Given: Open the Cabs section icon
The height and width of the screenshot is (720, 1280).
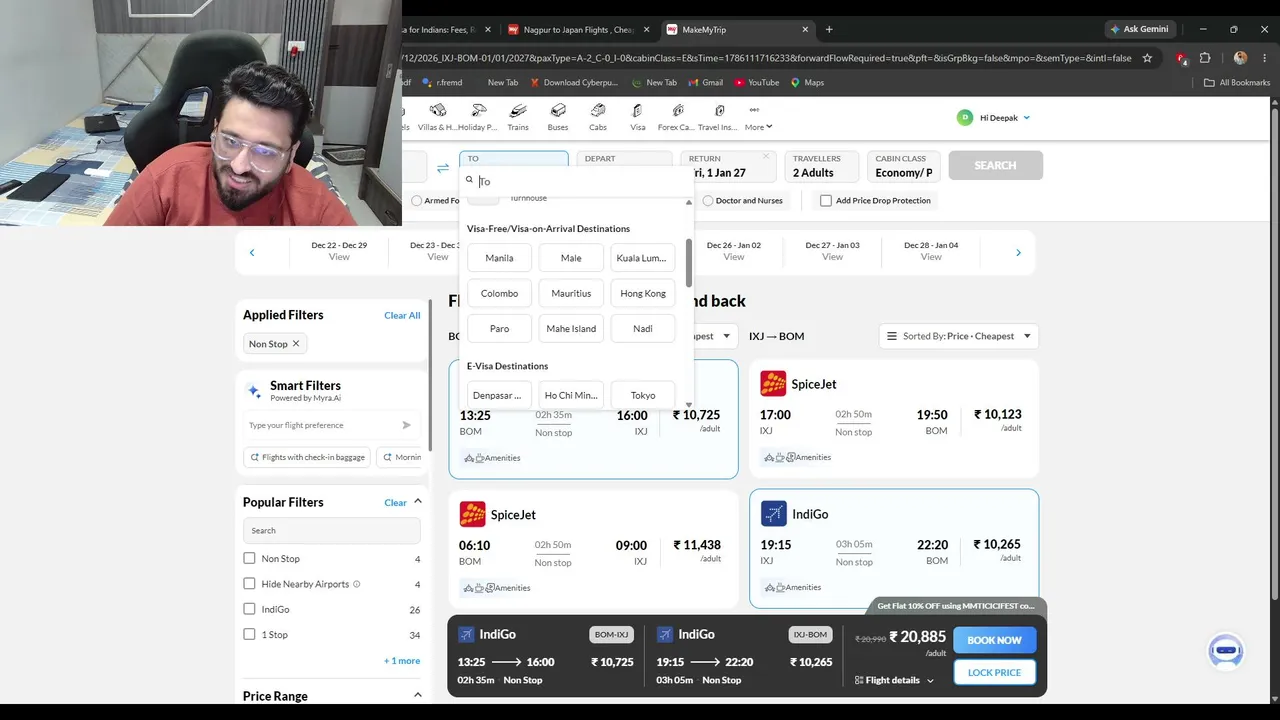Looking at the screenshot, I should (598, 110).
